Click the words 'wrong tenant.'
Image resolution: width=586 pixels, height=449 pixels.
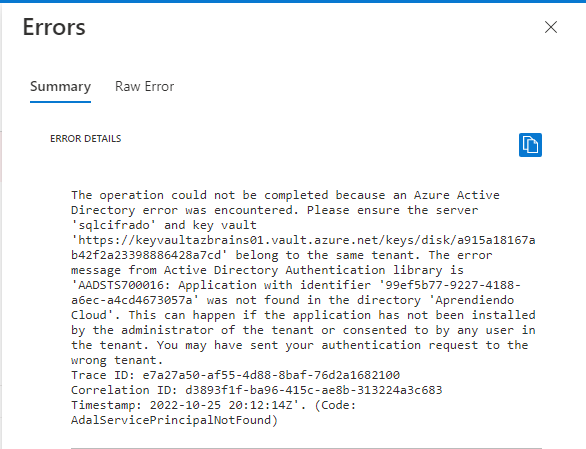pyautogui.click(x=117, y=360)
